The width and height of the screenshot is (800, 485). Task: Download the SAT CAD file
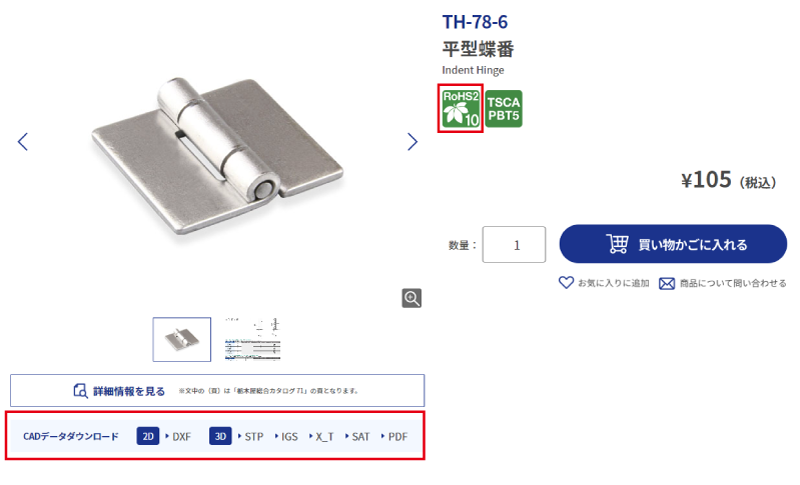point(360,437)
